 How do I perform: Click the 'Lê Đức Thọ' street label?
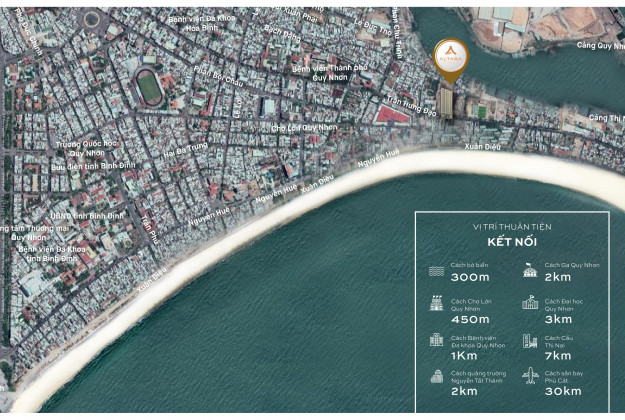373,27
